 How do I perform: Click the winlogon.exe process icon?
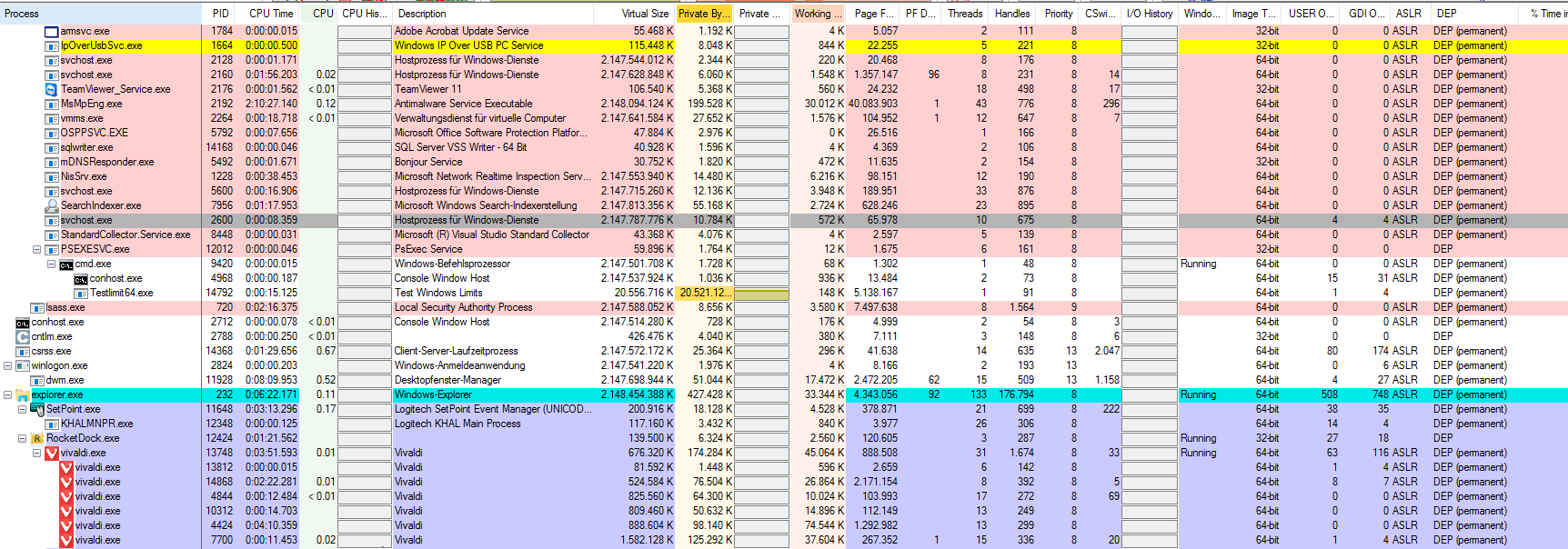pos(23,365)
